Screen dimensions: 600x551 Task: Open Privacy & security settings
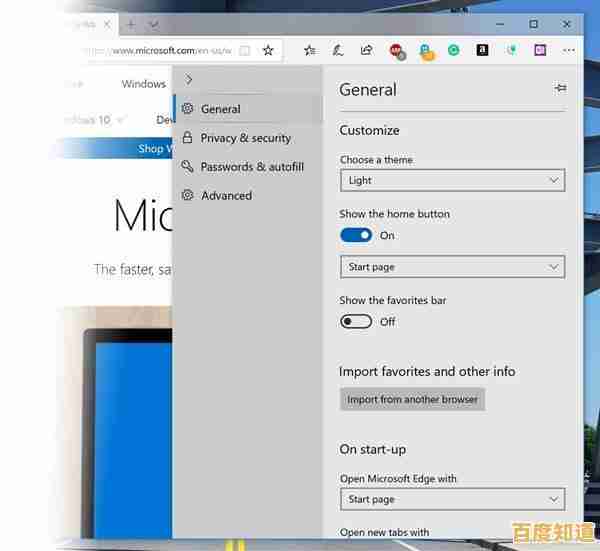click(x=247, y=138)
